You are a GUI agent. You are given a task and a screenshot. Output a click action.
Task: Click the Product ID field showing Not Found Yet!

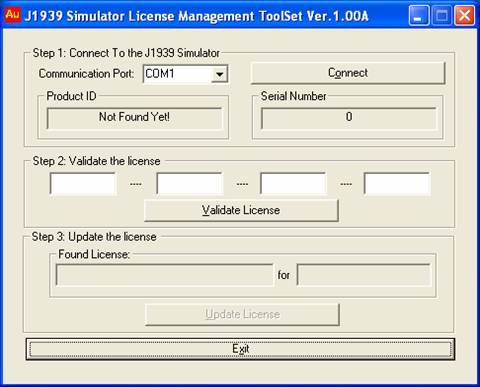pos(134,118)
